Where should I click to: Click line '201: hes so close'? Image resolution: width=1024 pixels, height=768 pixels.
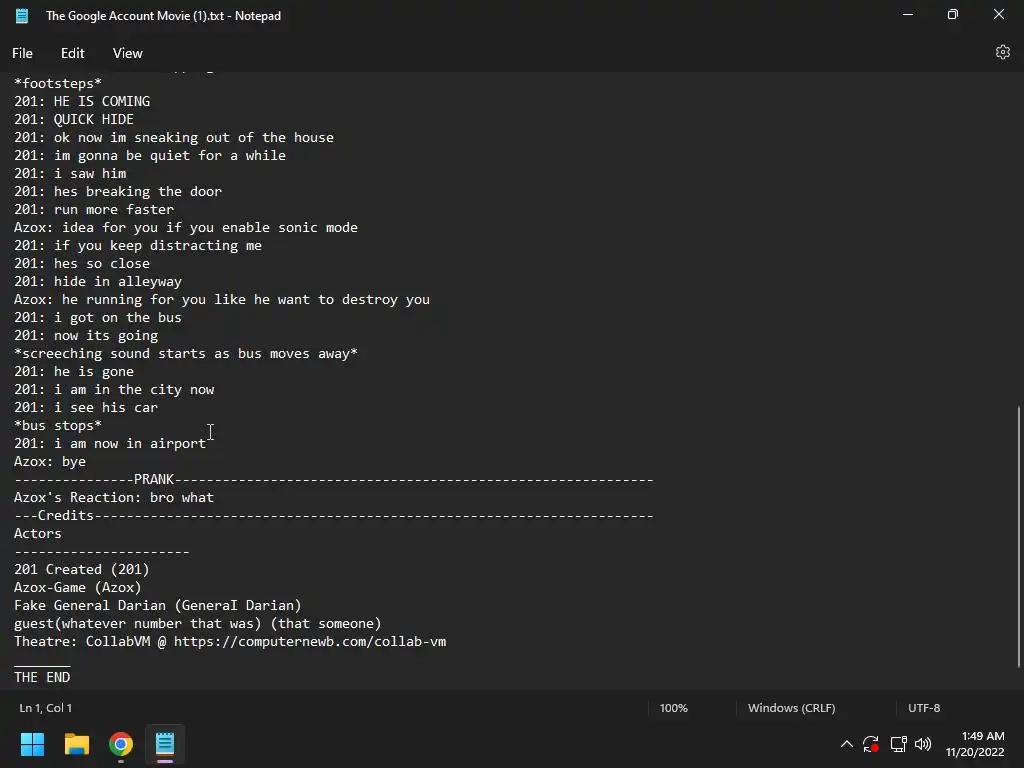click(82, 264)
